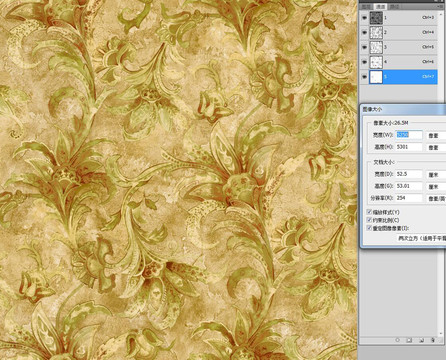446x360 pixels.
Task: Hide channel 5 with eye icon
Action: (x=364, y=77)
